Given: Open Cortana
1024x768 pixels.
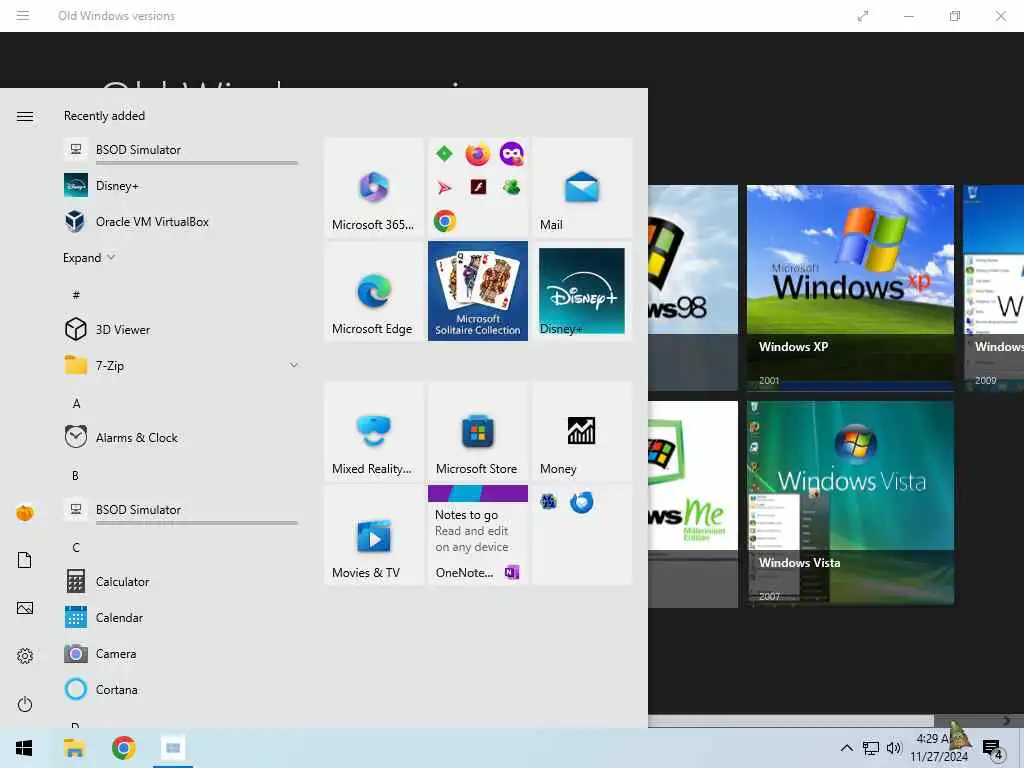Looking at the screenshot, I should point(181,689).
